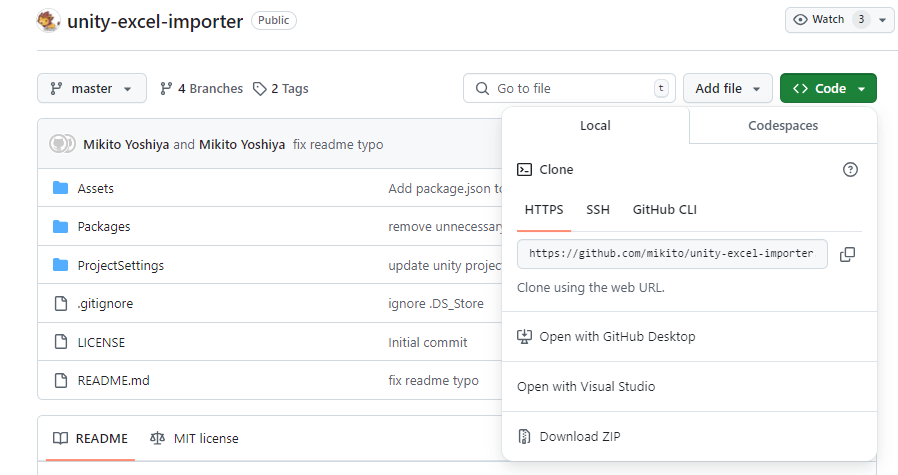Viewport: 898px width, 475px height.
Task: Toggle the green Code dropdown
Action: click(828, 88)
